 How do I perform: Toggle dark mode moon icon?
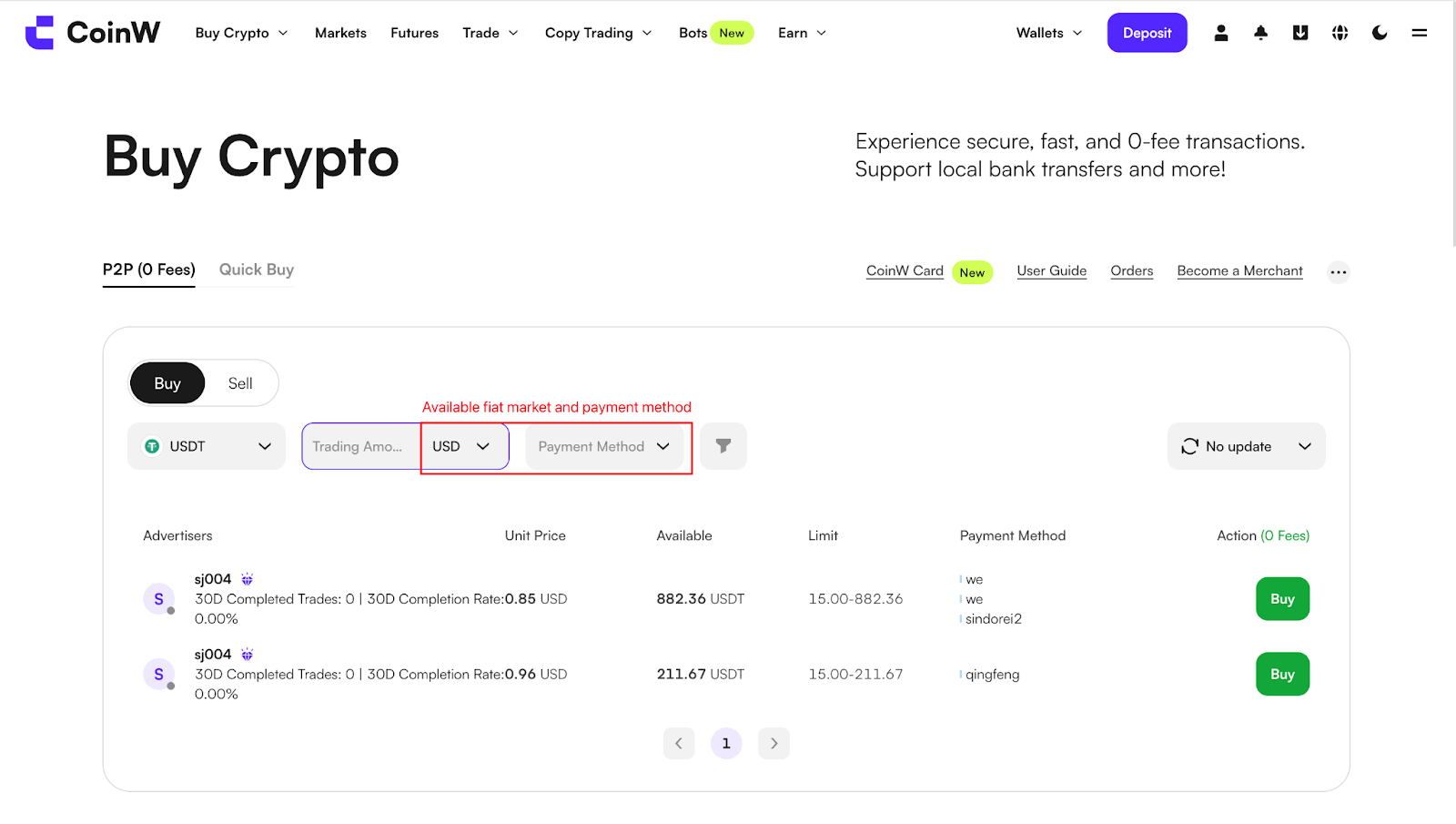pos(1380,33)
